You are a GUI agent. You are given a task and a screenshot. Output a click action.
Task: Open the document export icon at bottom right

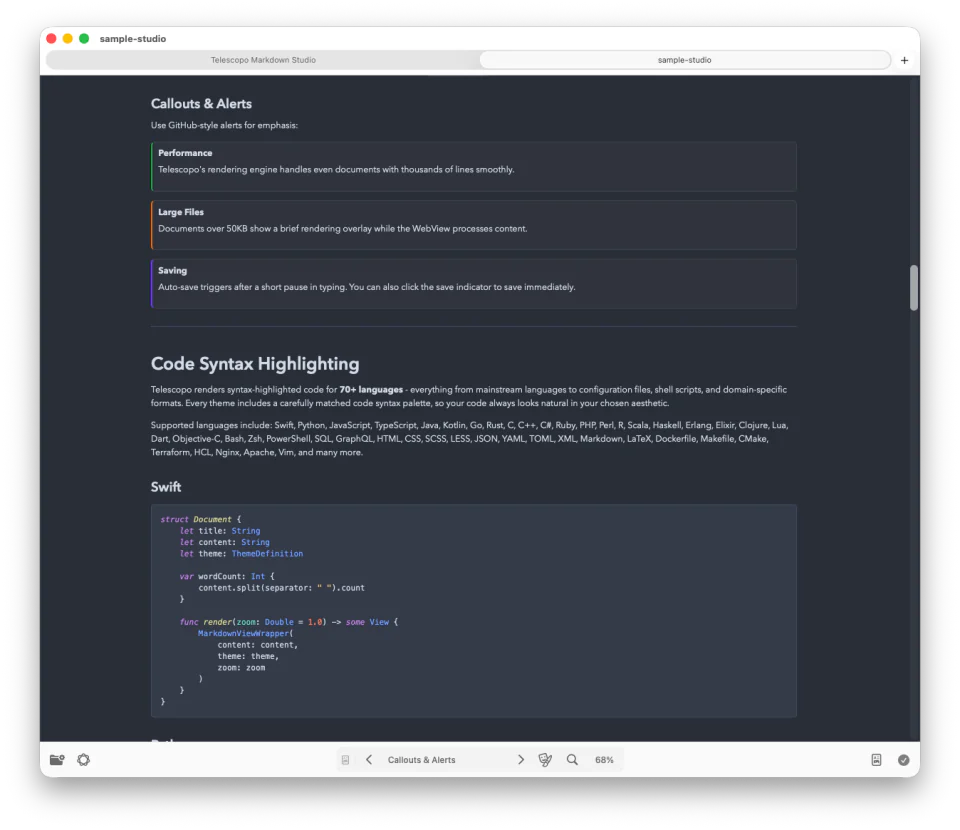pos(876,760)
